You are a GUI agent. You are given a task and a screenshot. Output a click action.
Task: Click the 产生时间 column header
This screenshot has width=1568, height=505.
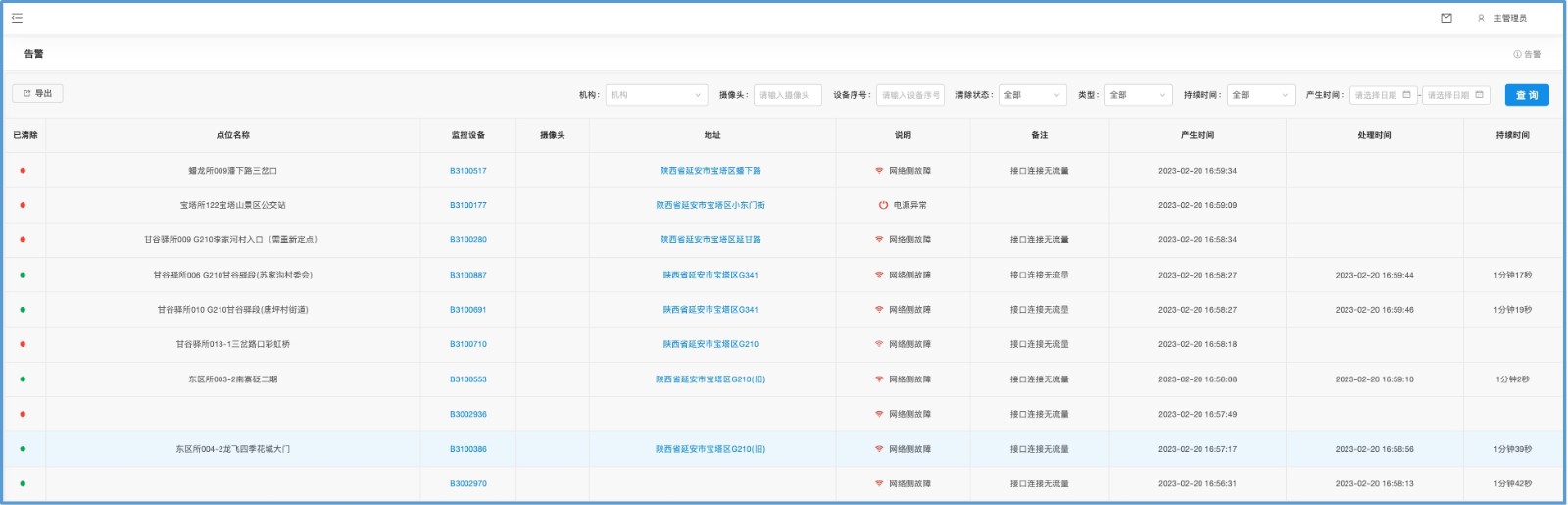(1197, 135)
